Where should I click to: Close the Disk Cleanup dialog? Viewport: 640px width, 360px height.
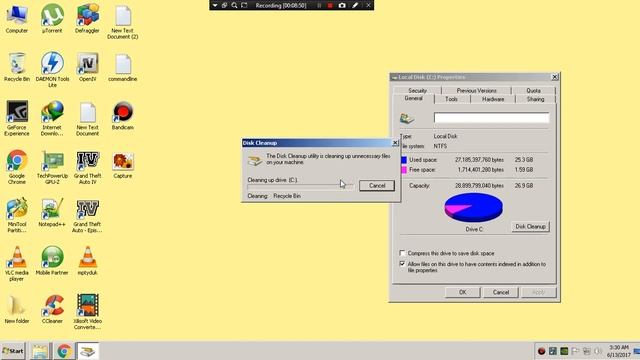tap(395, 143)
